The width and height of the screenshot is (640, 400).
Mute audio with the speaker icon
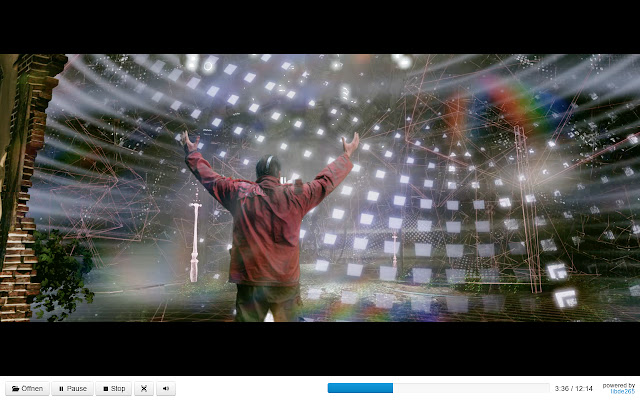tap(166, 389)
